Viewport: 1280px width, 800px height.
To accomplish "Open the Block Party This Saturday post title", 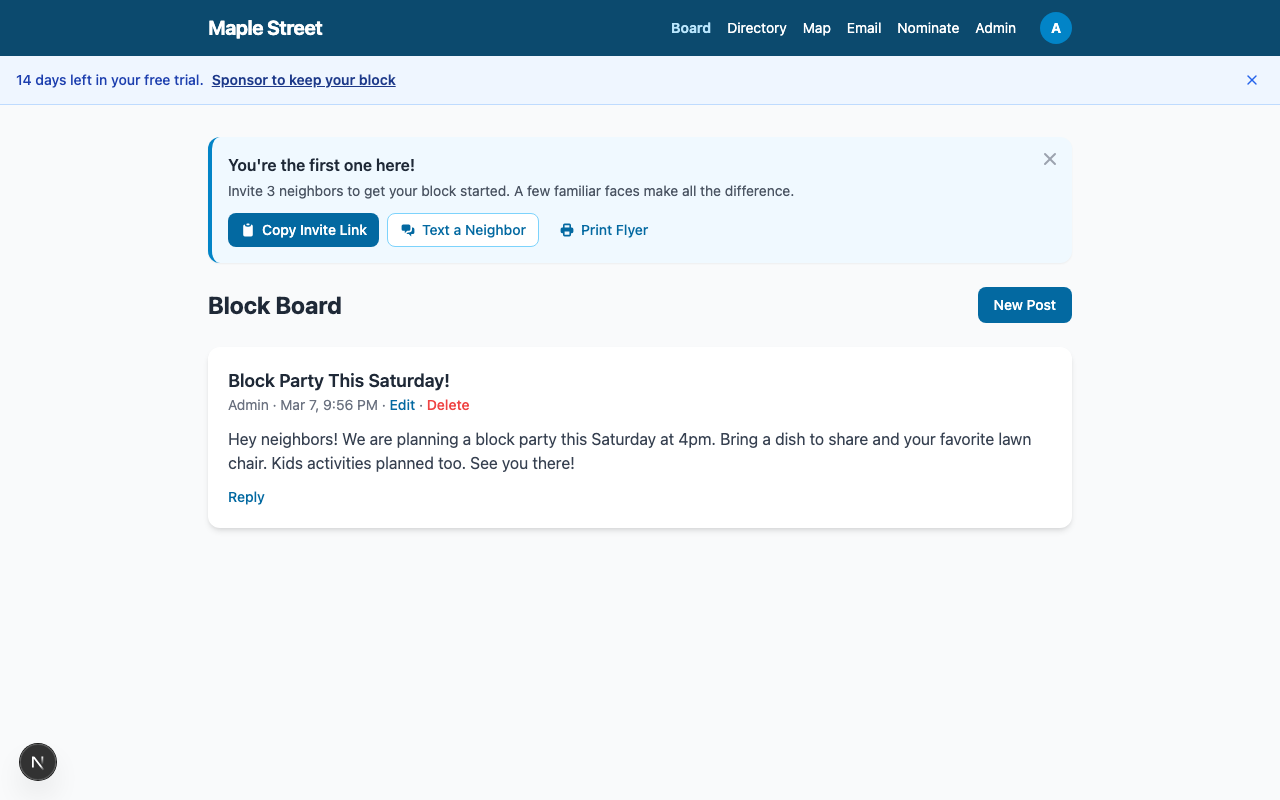I will click(x=339, y=380).
